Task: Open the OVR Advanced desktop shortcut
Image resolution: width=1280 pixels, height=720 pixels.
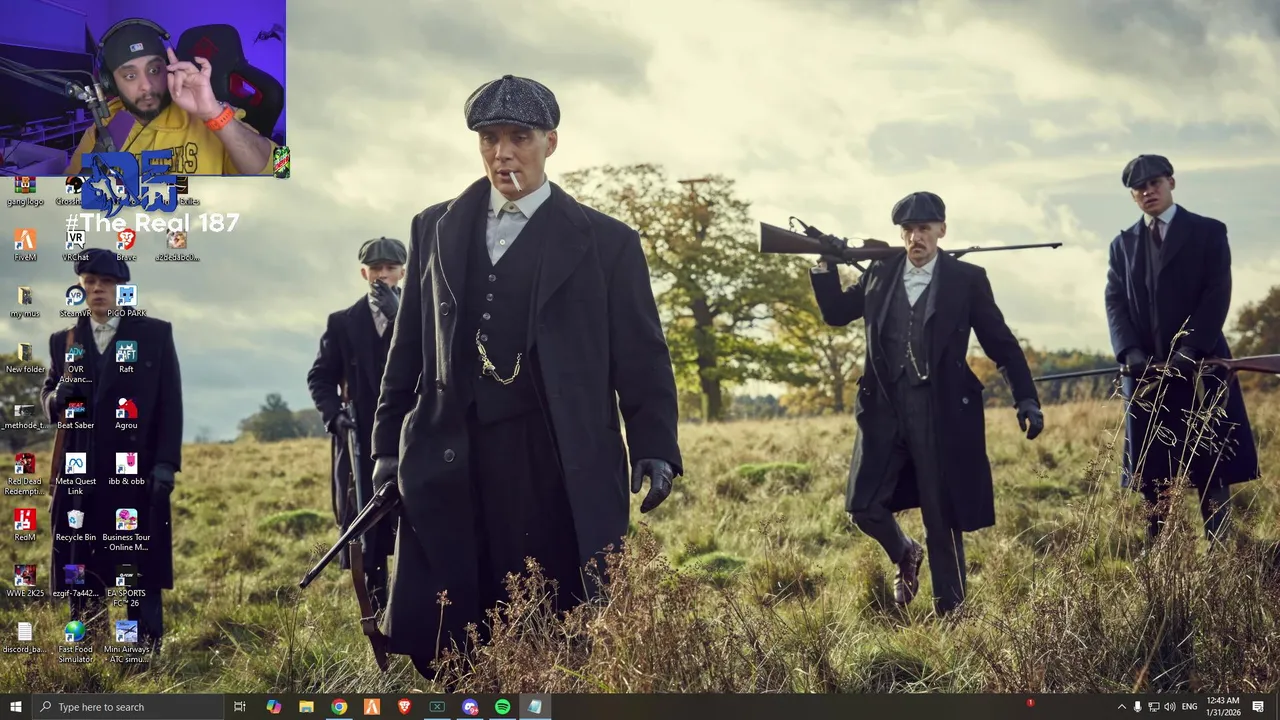Action: [x=75, y=362]
